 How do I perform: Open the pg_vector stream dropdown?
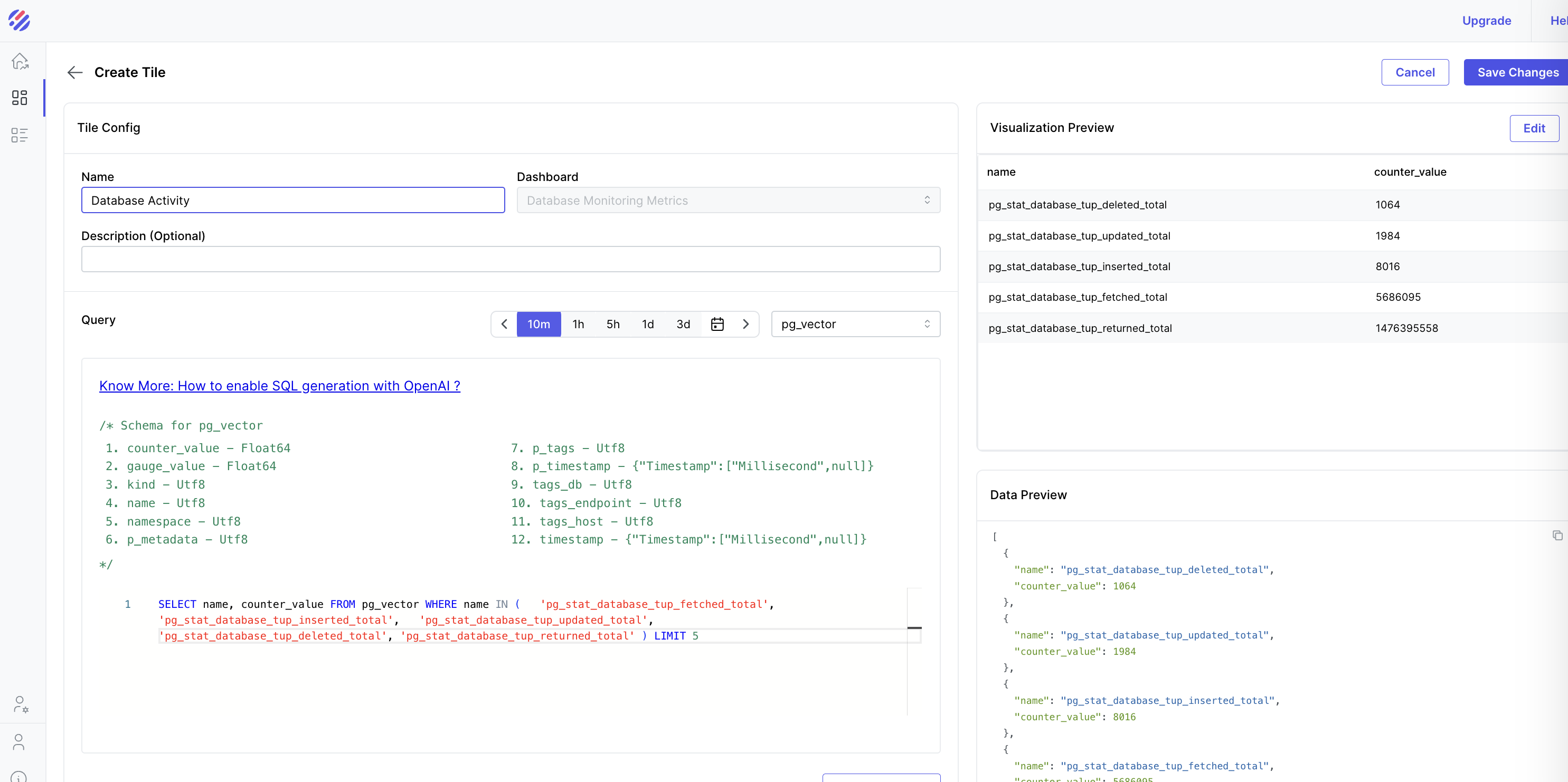click(x=855, y=324)
